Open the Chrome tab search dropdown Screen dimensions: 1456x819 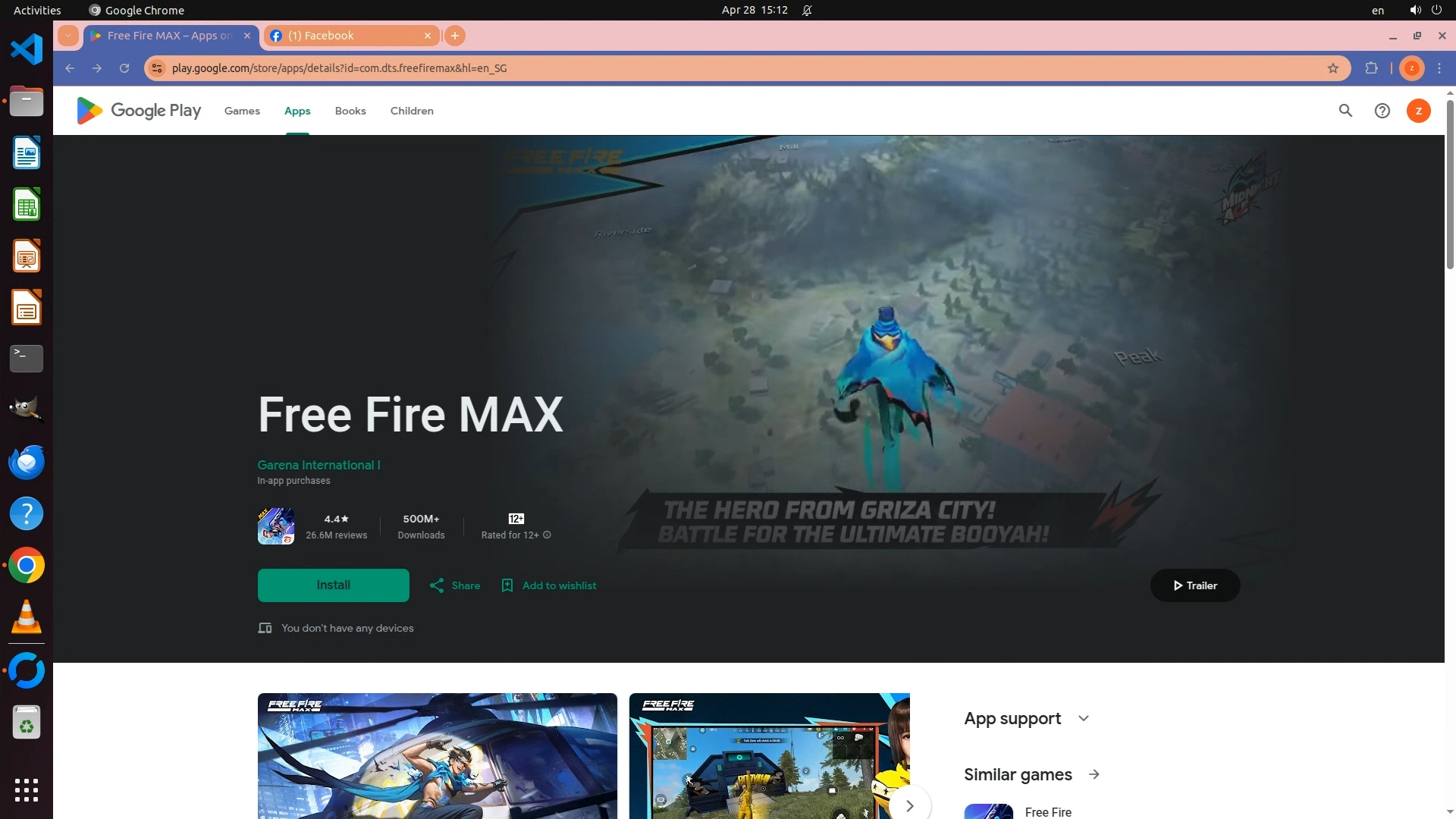(68, 36)
